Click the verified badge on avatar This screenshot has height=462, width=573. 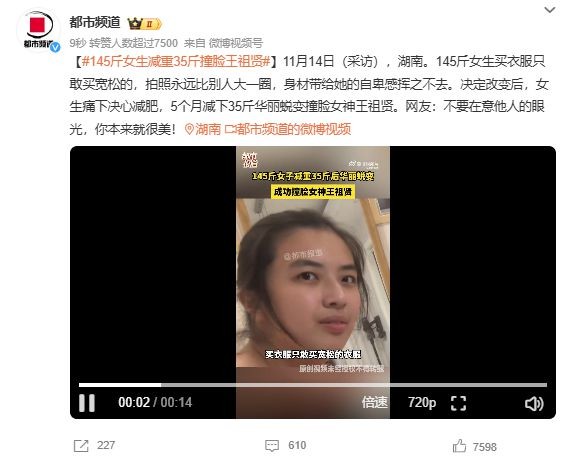55,47
